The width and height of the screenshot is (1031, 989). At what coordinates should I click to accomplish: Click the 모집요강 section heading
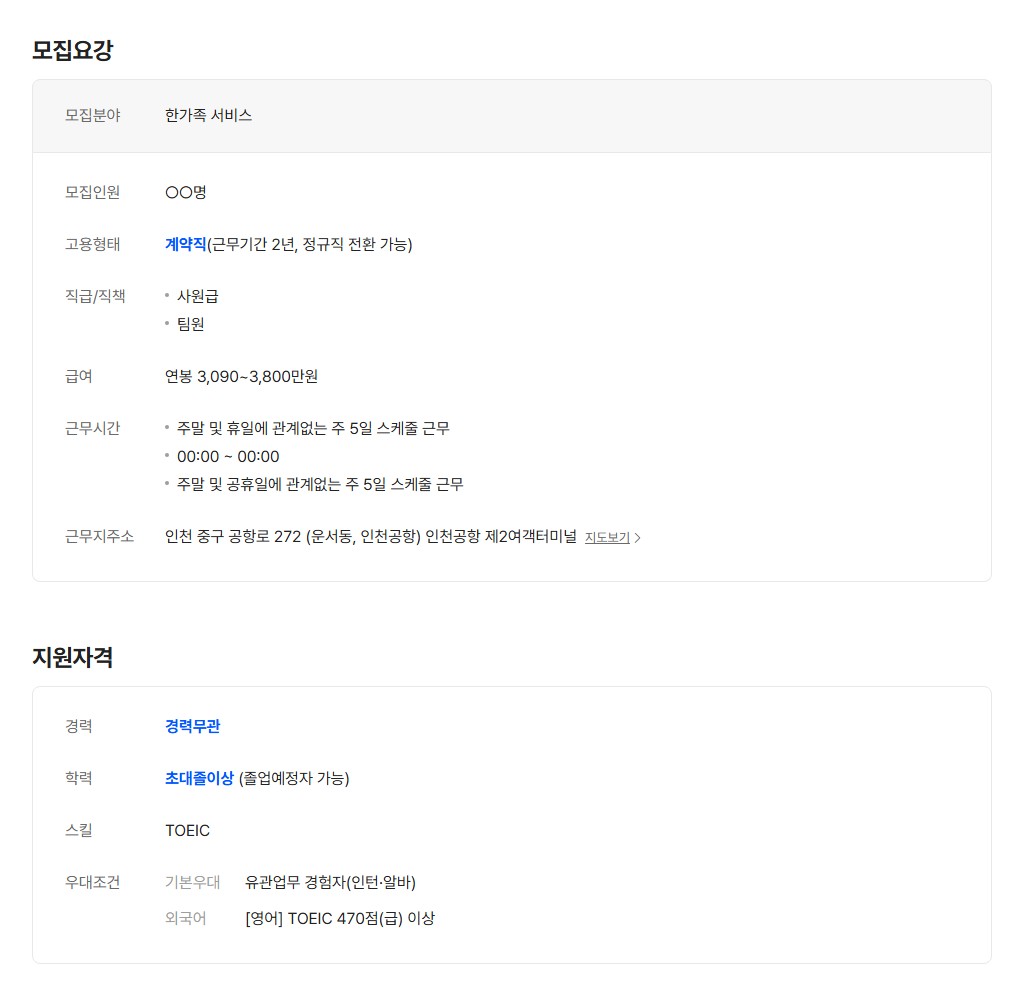click(x=72, y=50)
